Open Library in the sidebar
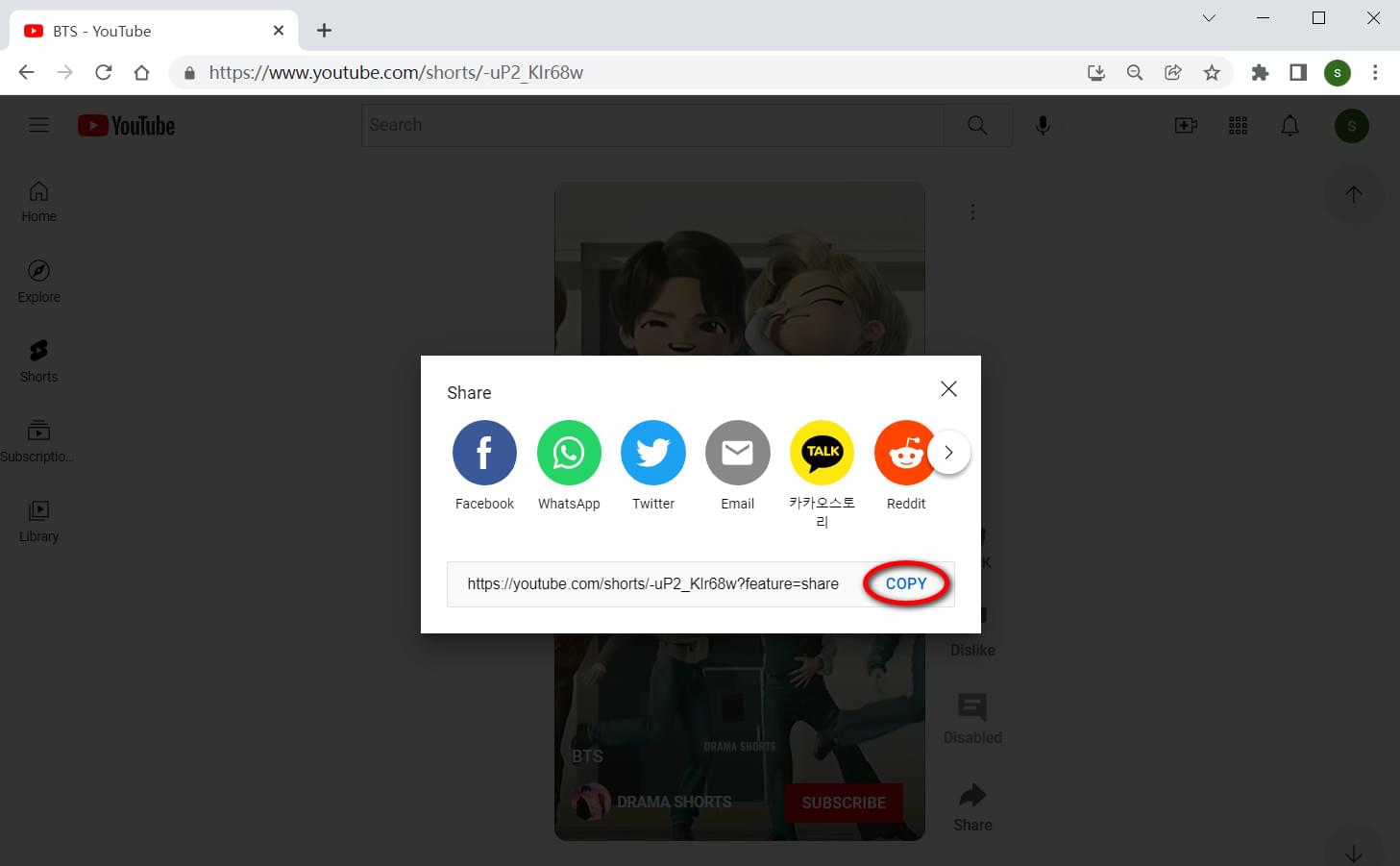Image resolution: width=1400 pixels, height=866 pixels. coord(38,521)
